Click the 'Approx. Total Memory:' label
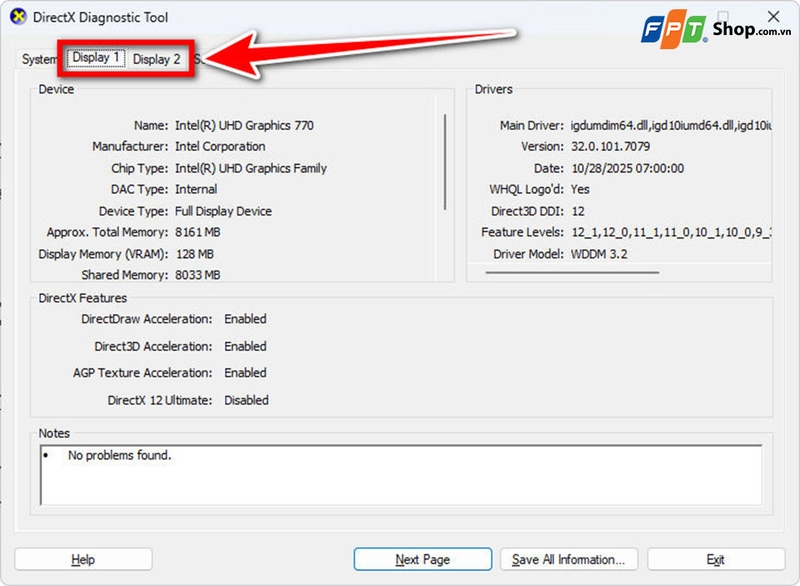The image size is (800, 586). [x=107, y=232]
